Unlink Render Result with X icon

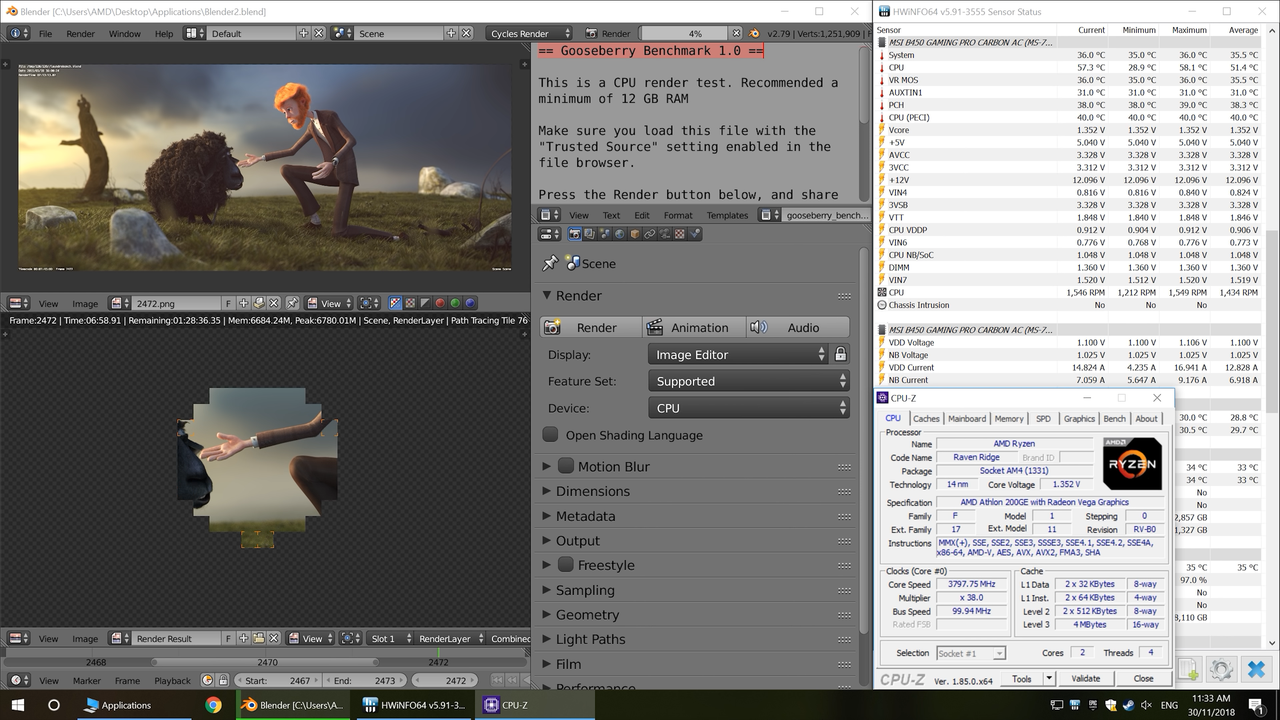(x=275, y=638)
